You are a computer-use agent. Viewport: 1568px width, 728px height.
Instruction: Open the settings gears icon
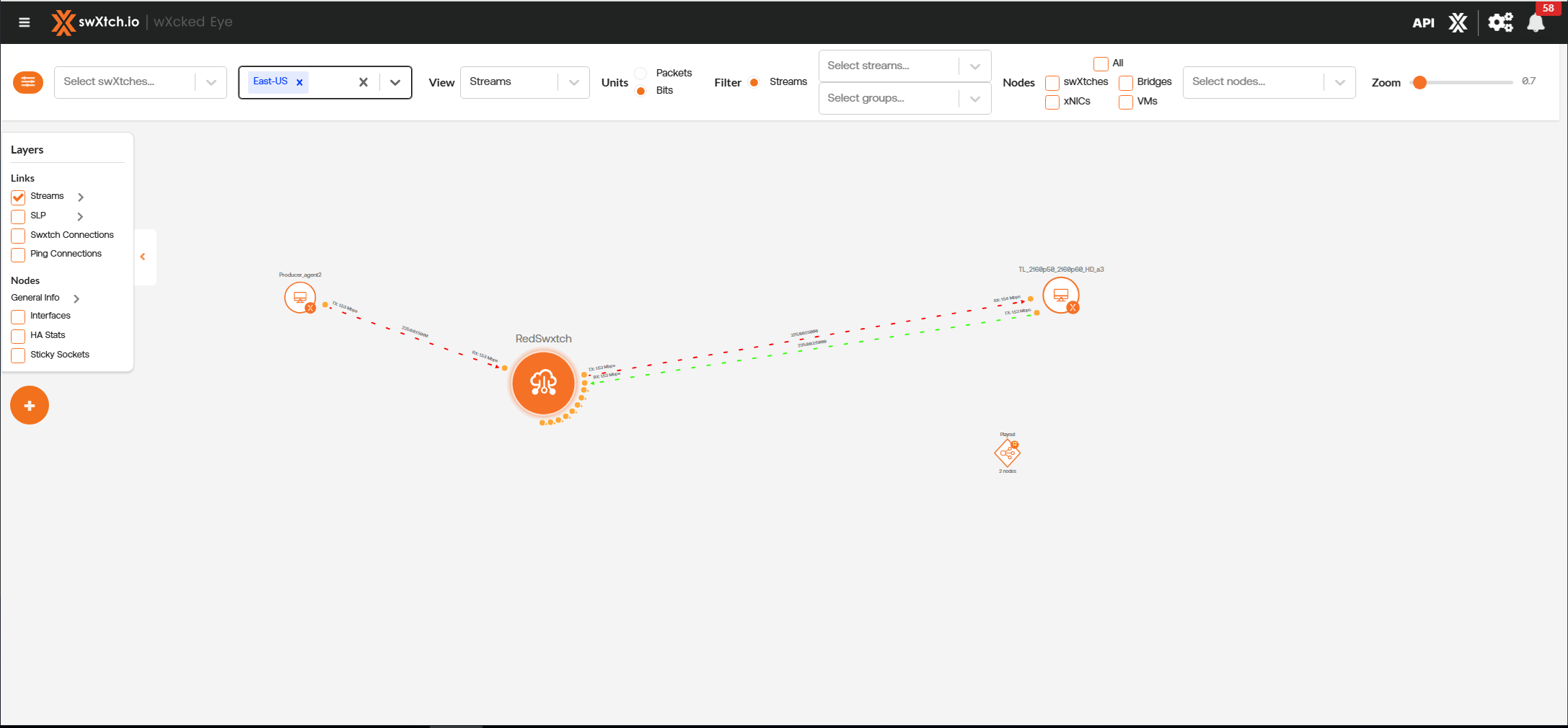(x=1500, y=22)
